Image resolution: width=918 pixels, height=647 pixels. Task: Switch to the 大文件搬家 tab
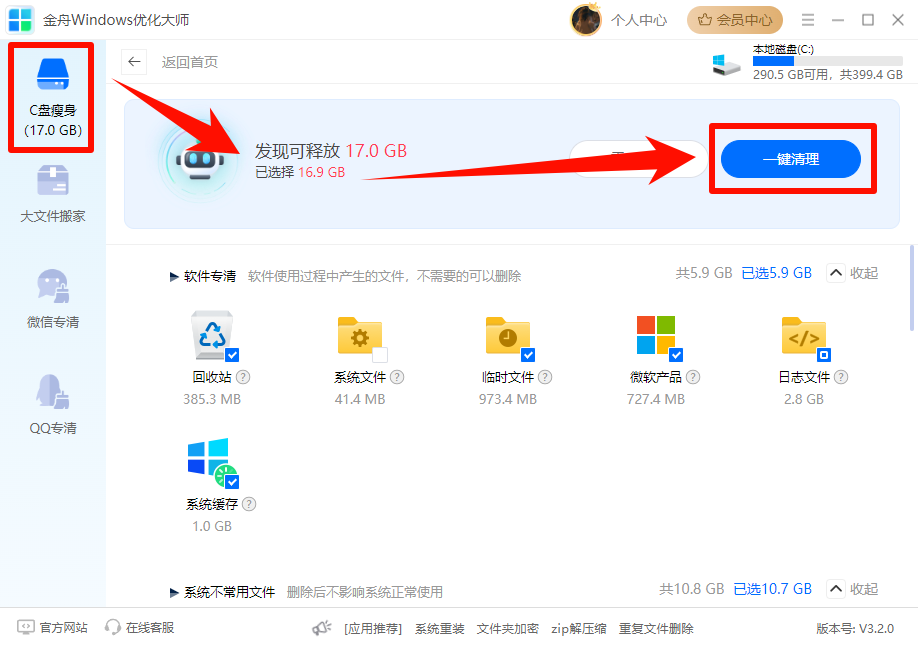(52, 196)
